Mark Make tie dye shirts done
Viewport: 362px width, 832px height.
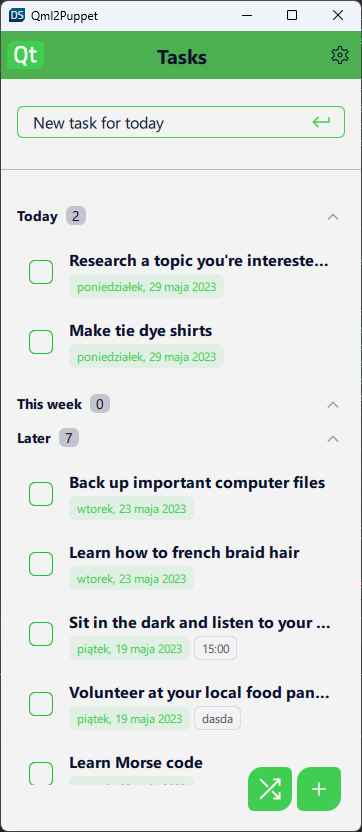[x=41, y=342]
